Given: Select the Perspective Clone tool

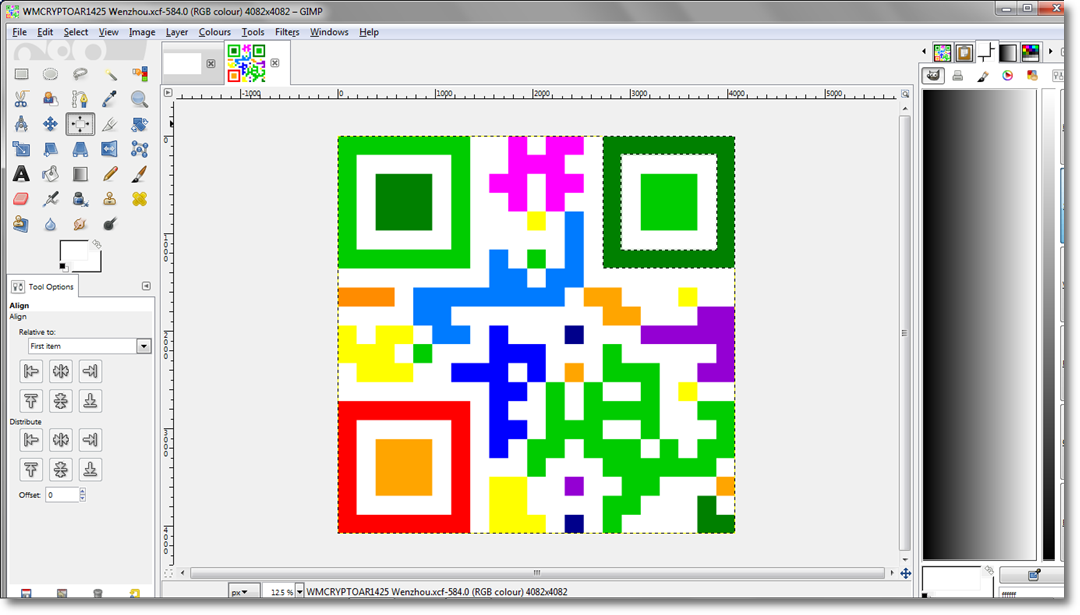Looking at the screenshot, I should pos(21,224).
